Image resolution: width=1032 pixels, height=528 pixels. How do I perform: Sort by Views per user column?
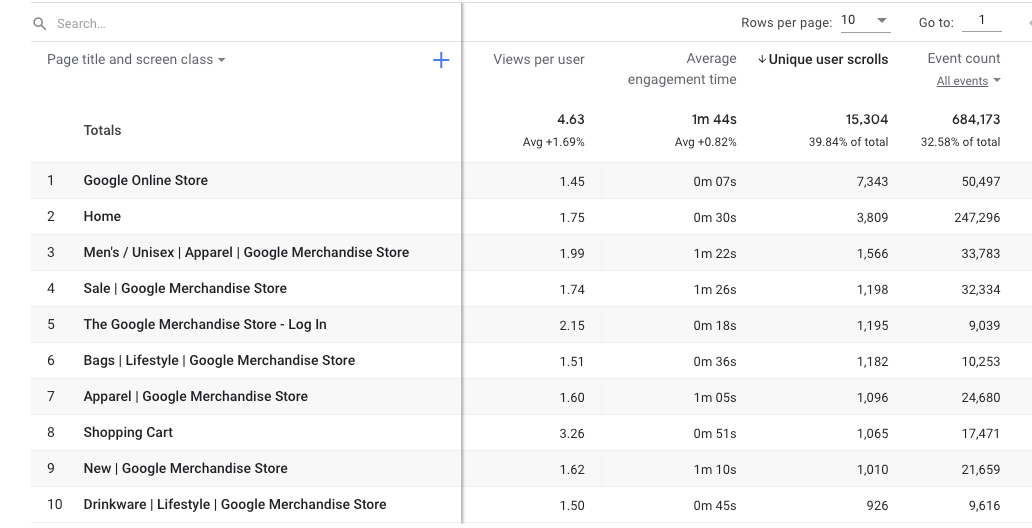(x=538, y=59)
